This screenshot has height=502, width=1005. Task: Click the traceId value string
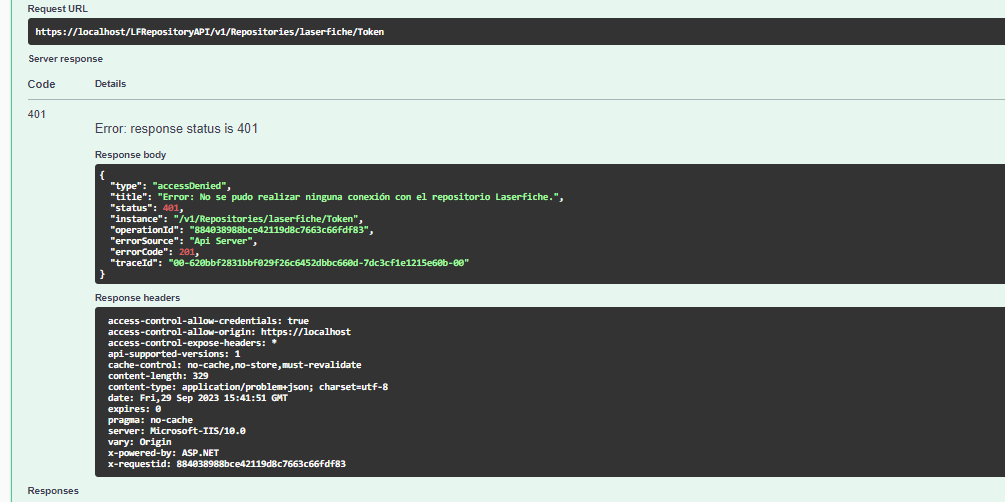tap(319, 263)
